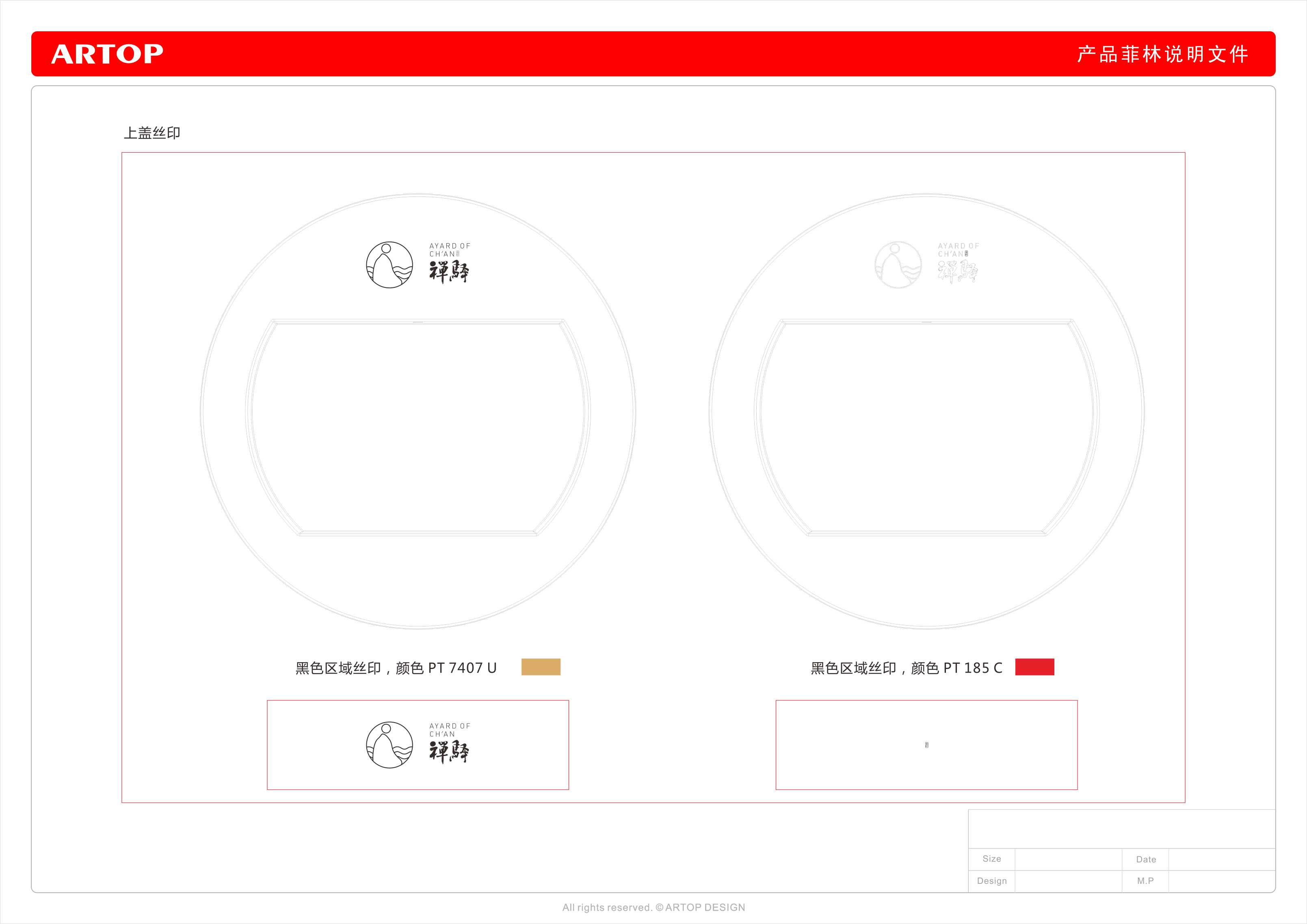Click the 禅驿 calligraphy in bottom-left box
This screenshot has height=924, width=1307.
point(449,752)
